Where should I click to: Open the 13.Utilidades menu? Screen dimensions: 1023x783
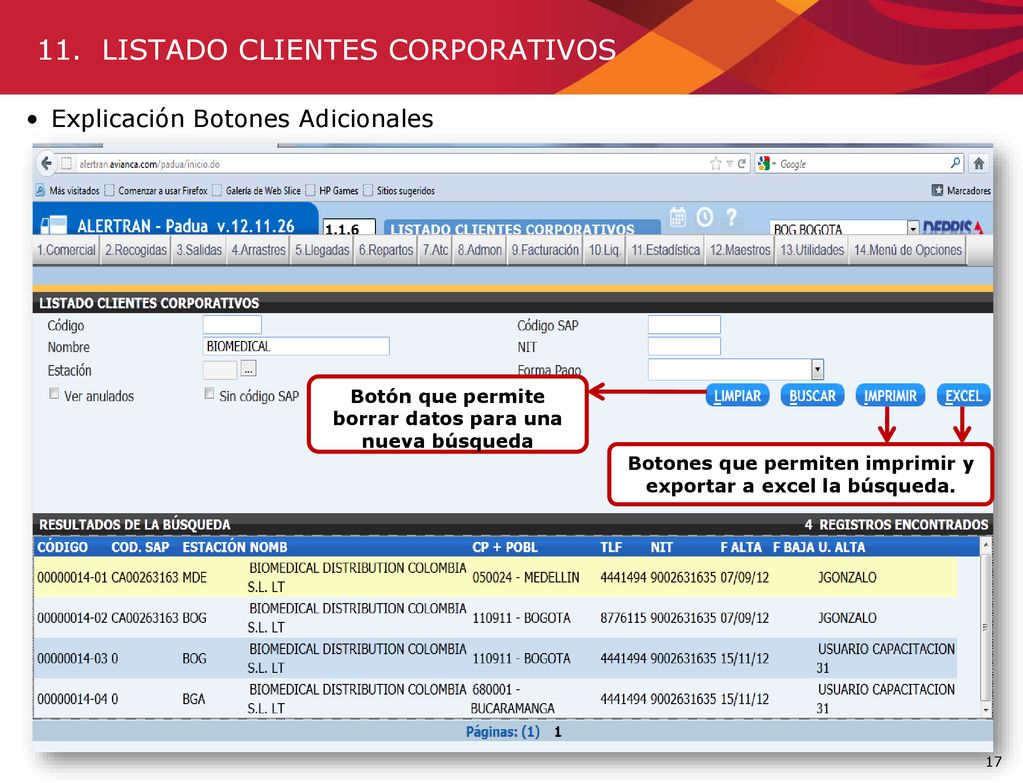[x=812, y=250]
